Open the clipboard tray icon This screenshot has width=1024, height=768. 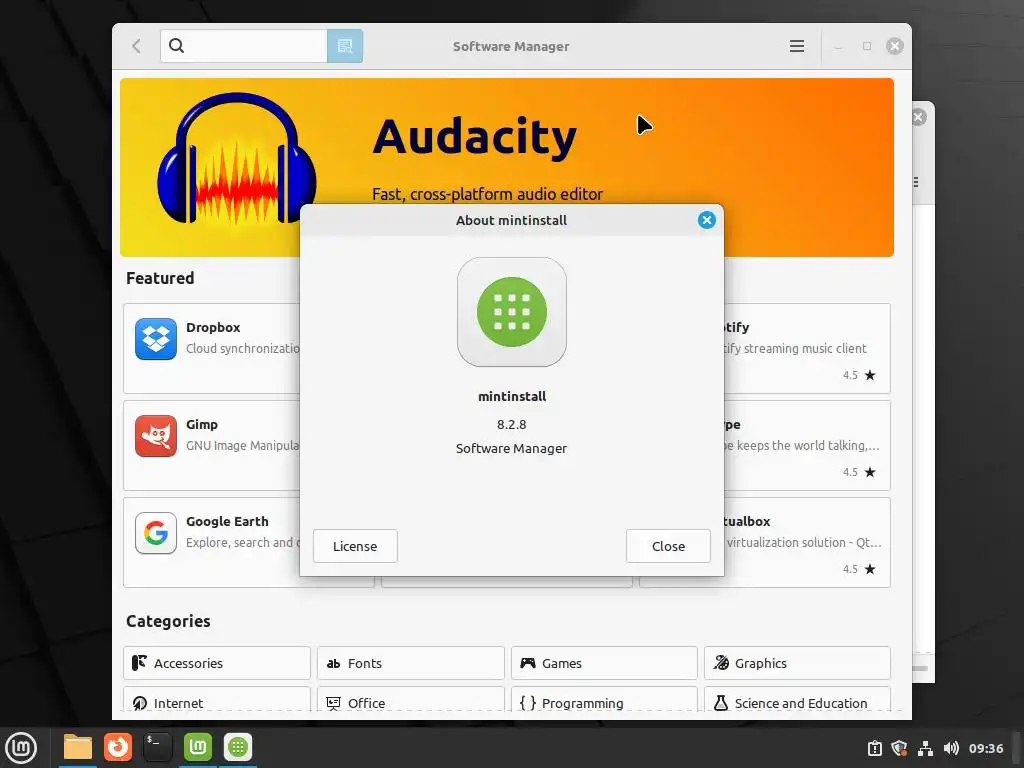tap(875, 748)
